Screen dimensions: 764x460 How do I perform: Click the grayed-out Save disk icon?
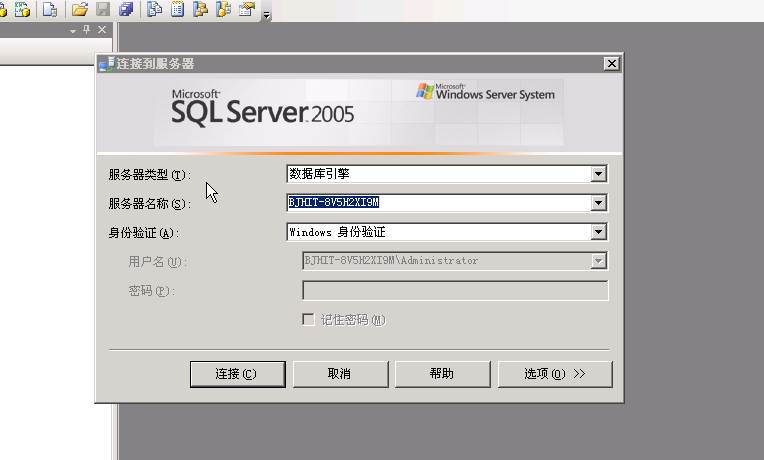coord(103,9)
